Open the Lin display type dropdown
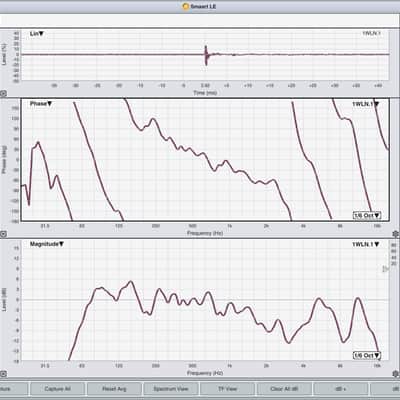The height and width of the screenshot is (400, 400). (37, 34)
